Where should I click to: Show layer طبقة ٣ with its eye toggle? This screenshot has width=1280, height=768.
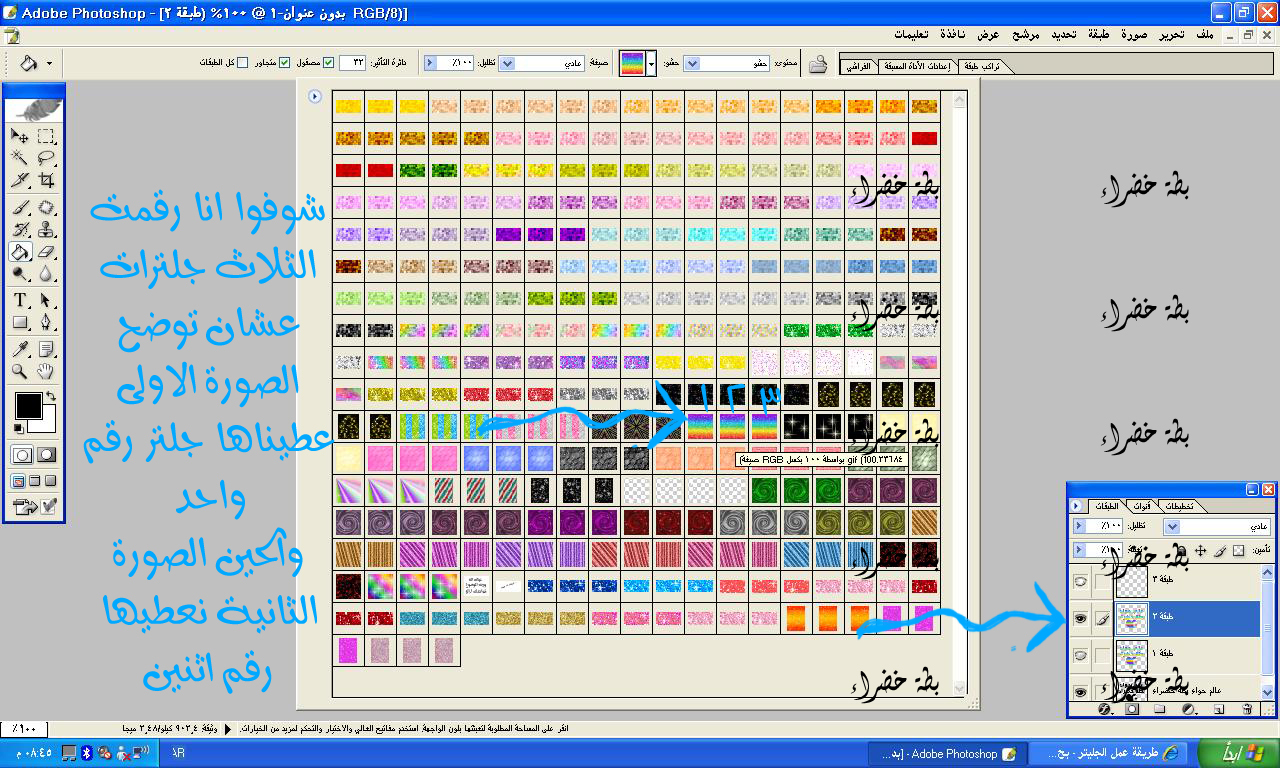click(1080, 581)
